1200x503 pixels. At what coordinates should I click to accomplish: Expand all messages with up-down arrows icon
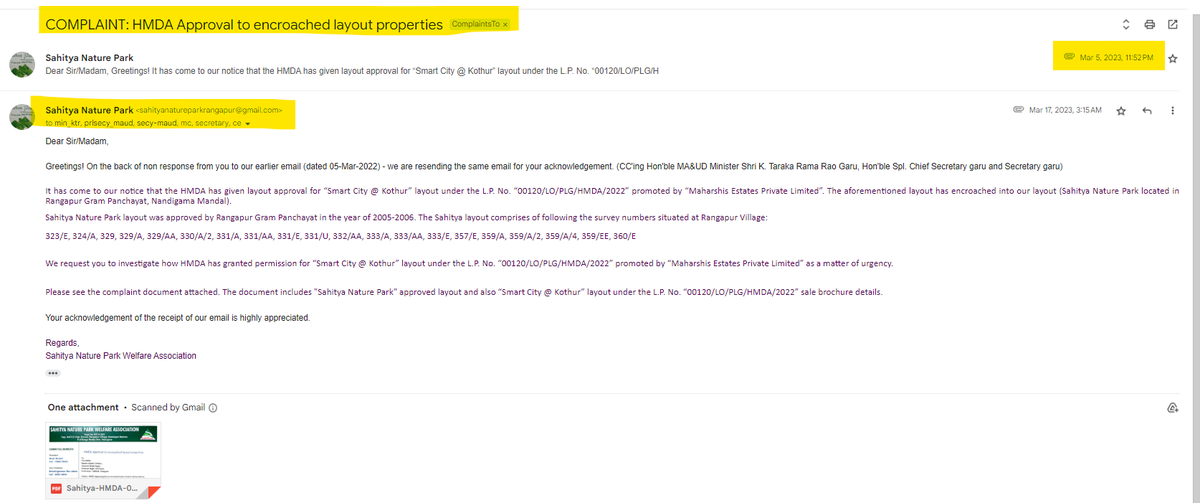pos(1125,23)
